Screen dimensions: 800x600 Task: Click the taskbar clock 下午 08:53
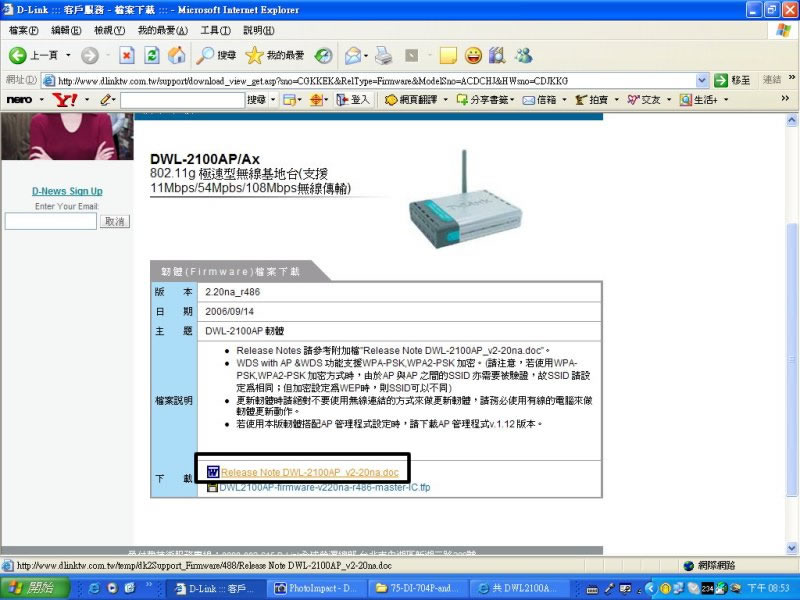click(769, 588)
